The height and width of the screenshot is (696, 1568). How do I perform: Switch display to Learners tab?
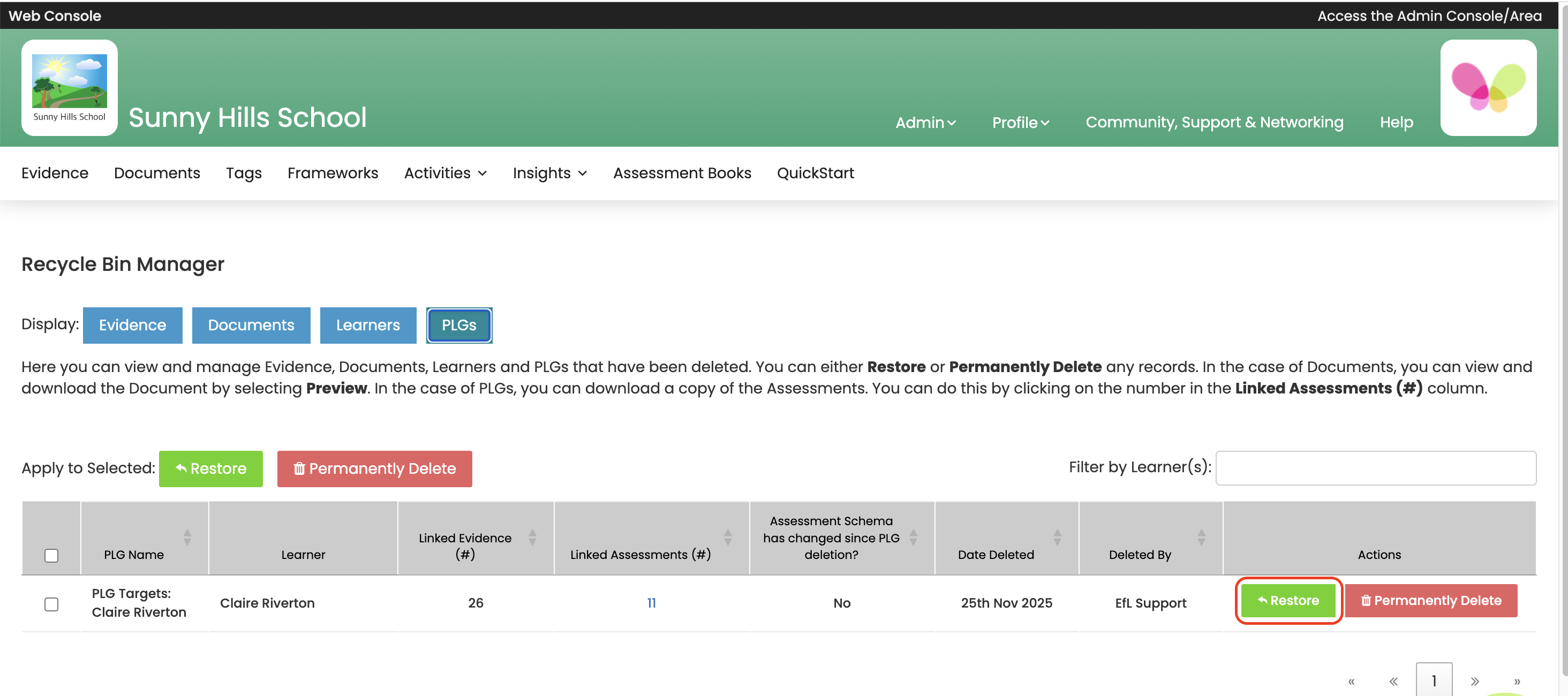coord(368,325)
